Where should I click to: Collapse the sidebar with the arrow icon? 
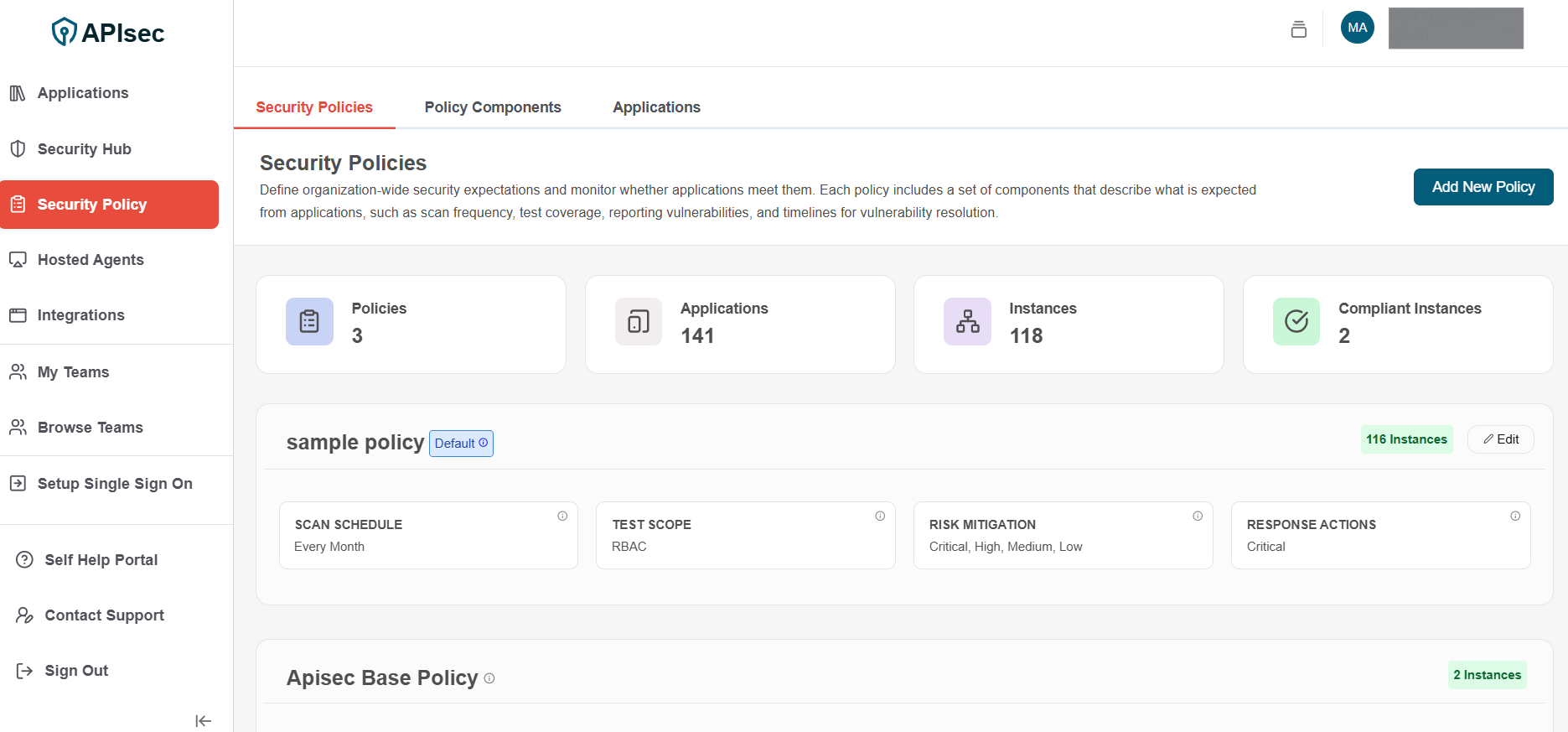click(x=203, y=721)
